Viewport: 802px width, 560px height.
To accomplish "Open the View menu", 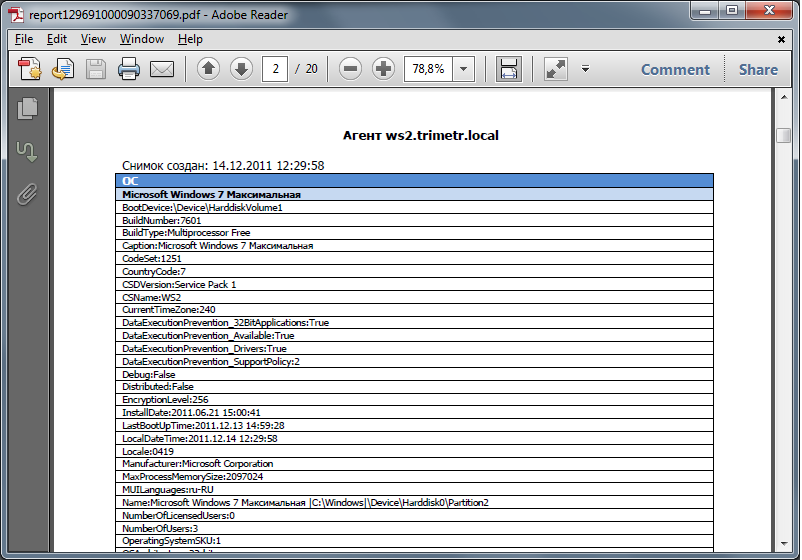I will point(93,39).
